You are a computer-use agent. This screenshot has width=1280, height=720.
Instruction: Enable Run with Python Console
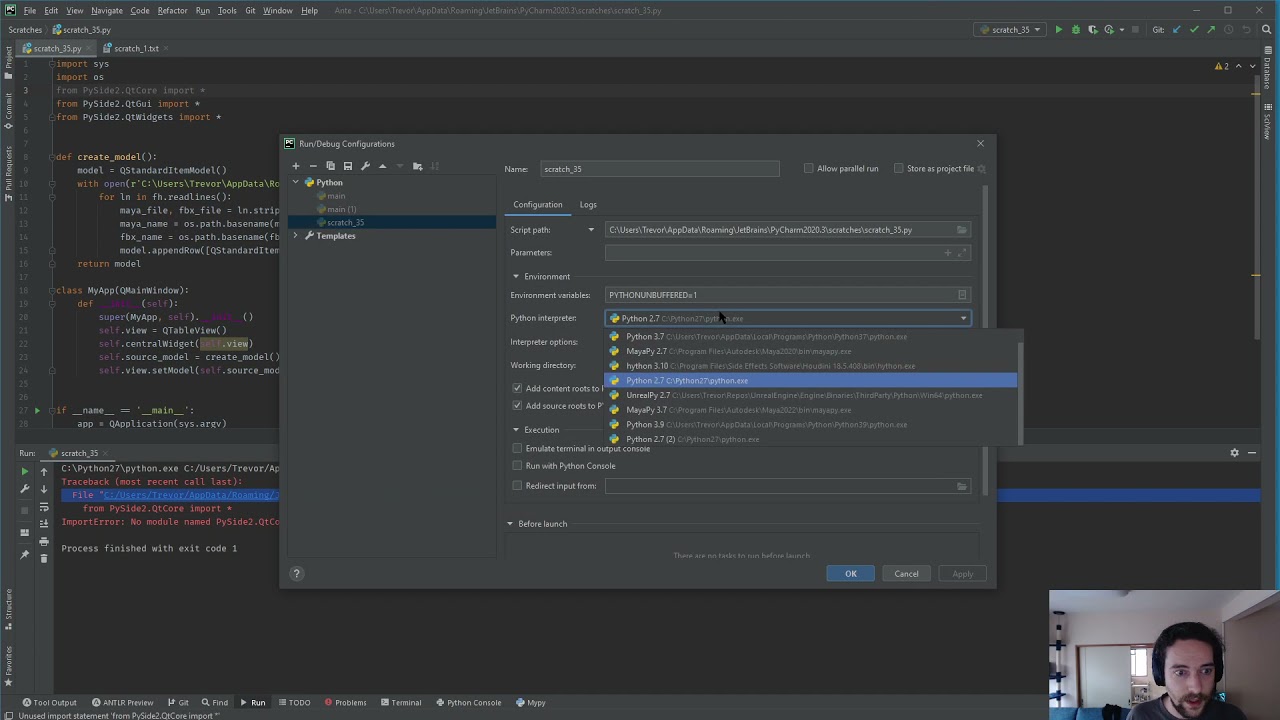pos(517,466)
